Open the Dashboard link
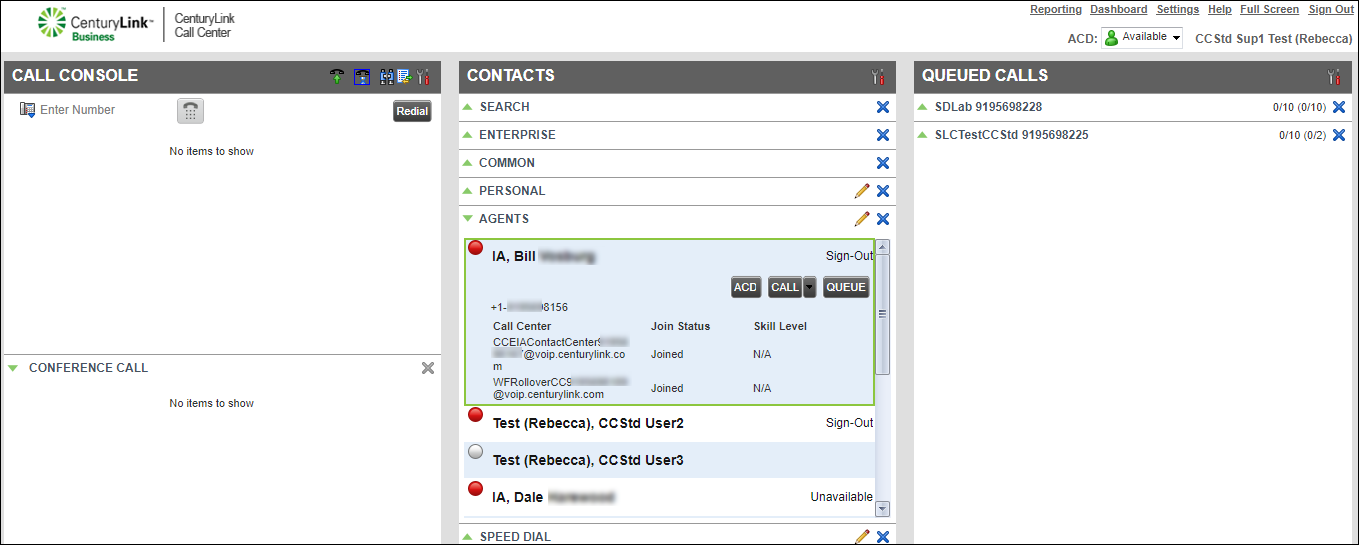1359x545 pixels. tap(1119, 9)
